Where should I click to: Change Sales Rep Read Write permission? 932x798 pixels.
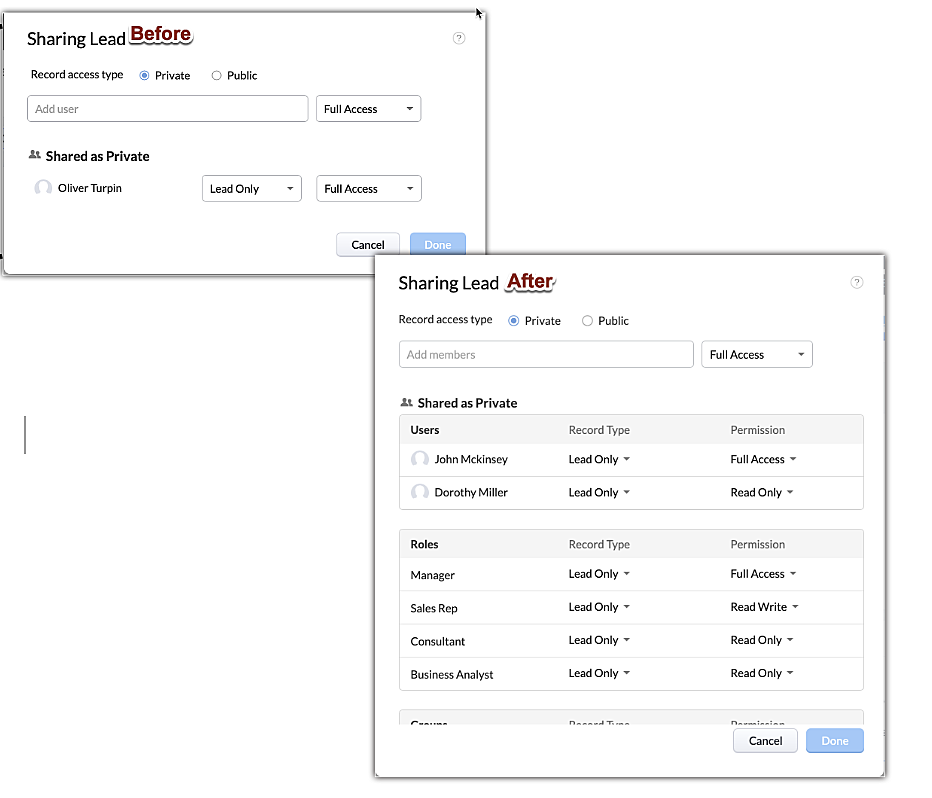tap(764, 607)
